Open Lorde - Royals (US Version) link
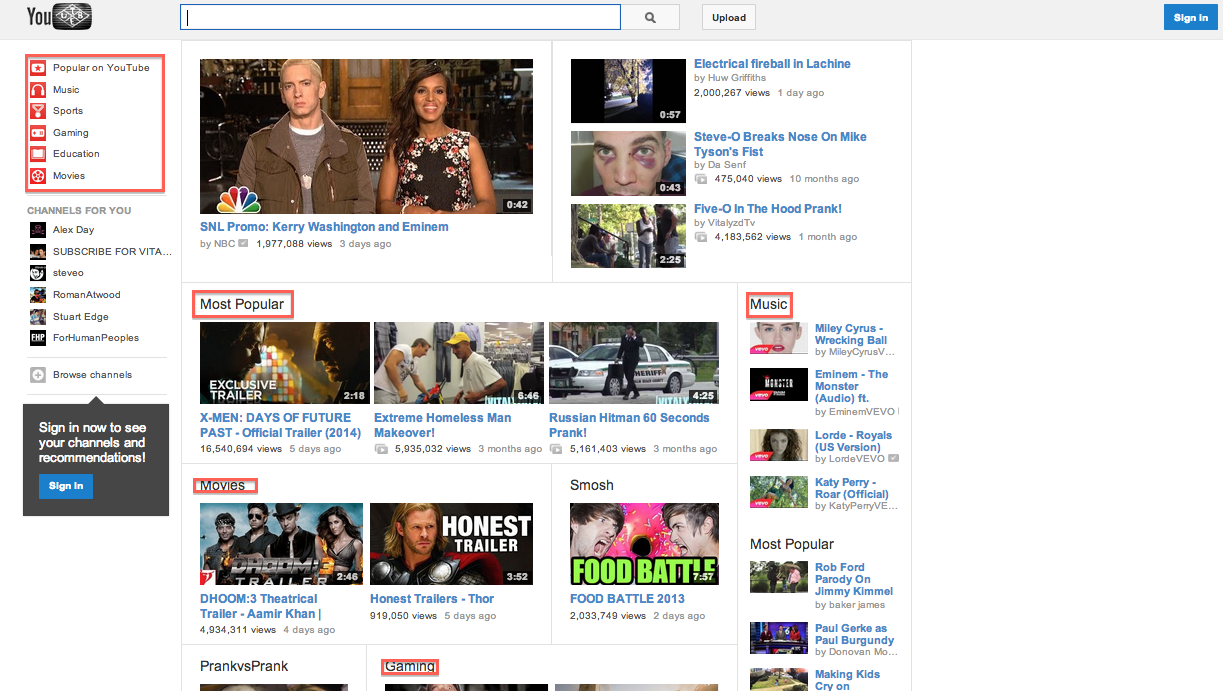Viewport: 1223px width, 691px height. [854, 441]
